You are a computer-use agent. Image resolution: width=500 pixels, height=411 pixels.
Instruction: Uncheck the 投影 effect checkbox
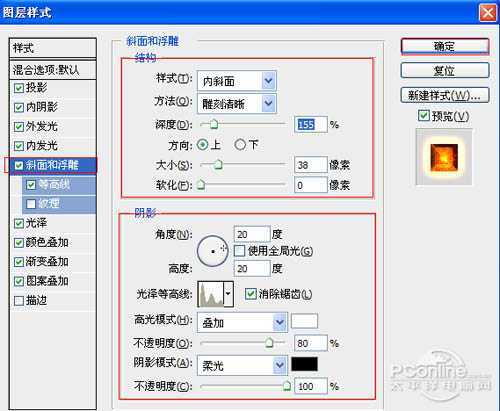pos(19,88)
